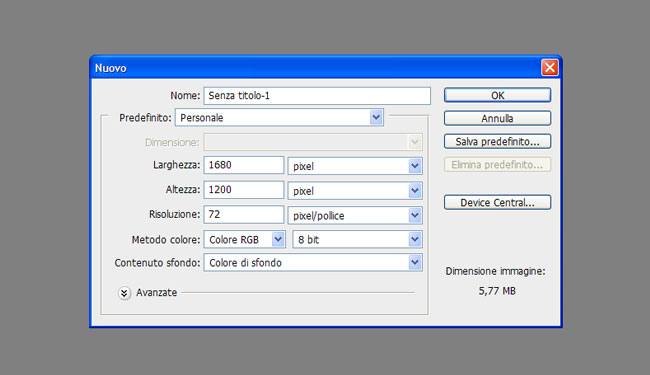This screenshot has width=650, height=375.
Task: Click the greyed Elimina predefinito button
Action: coord(497,165)
